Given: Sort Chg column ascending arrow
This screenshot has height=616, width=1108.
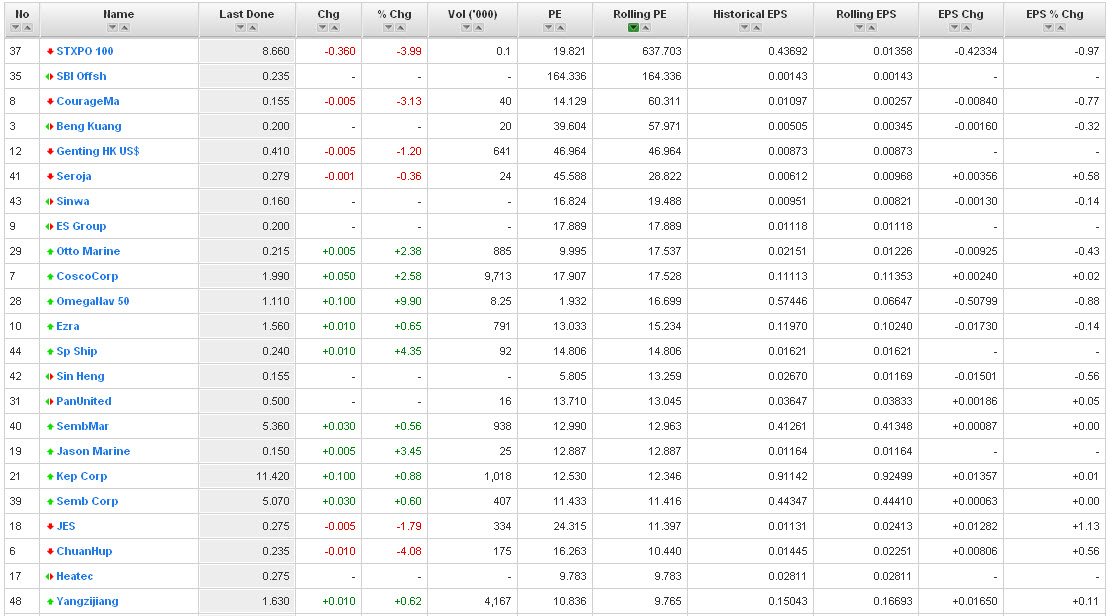Looking at the screenshot, I should coord(334,28).
